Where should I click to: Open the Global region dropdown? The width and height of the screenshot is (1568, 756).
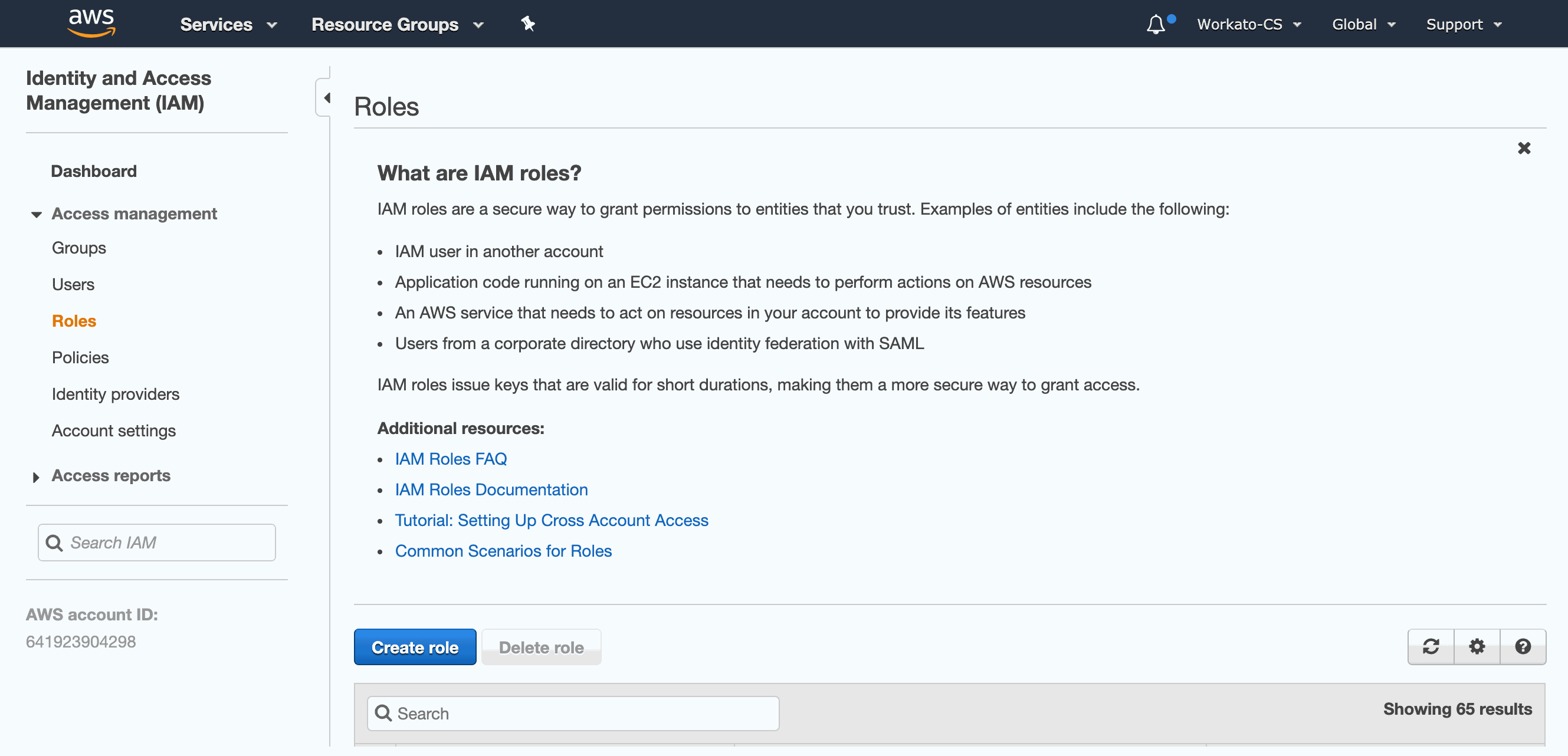pyautogui.click(x=1363, y=24)
